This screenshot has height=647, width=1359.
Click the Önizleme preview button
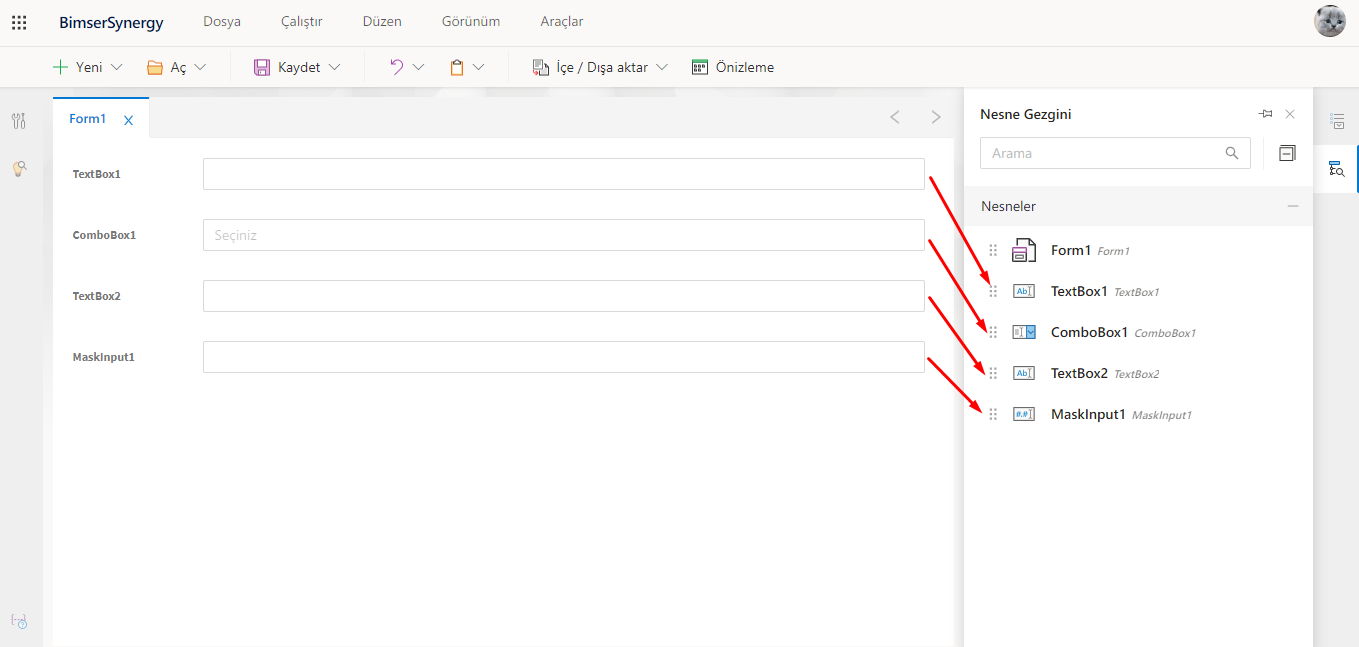pos(733,67)
